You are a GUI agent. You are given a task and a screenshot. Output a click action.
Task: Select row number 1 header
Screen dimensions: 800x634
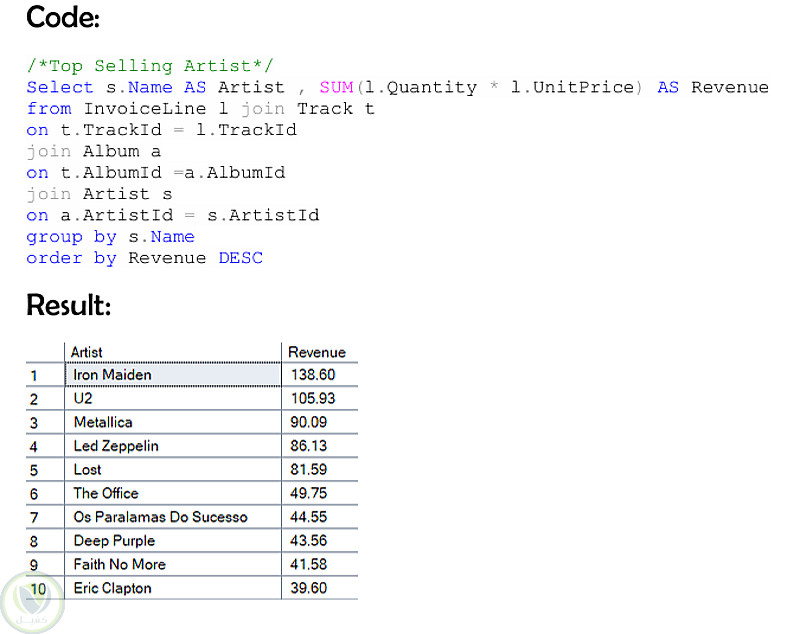45,375
